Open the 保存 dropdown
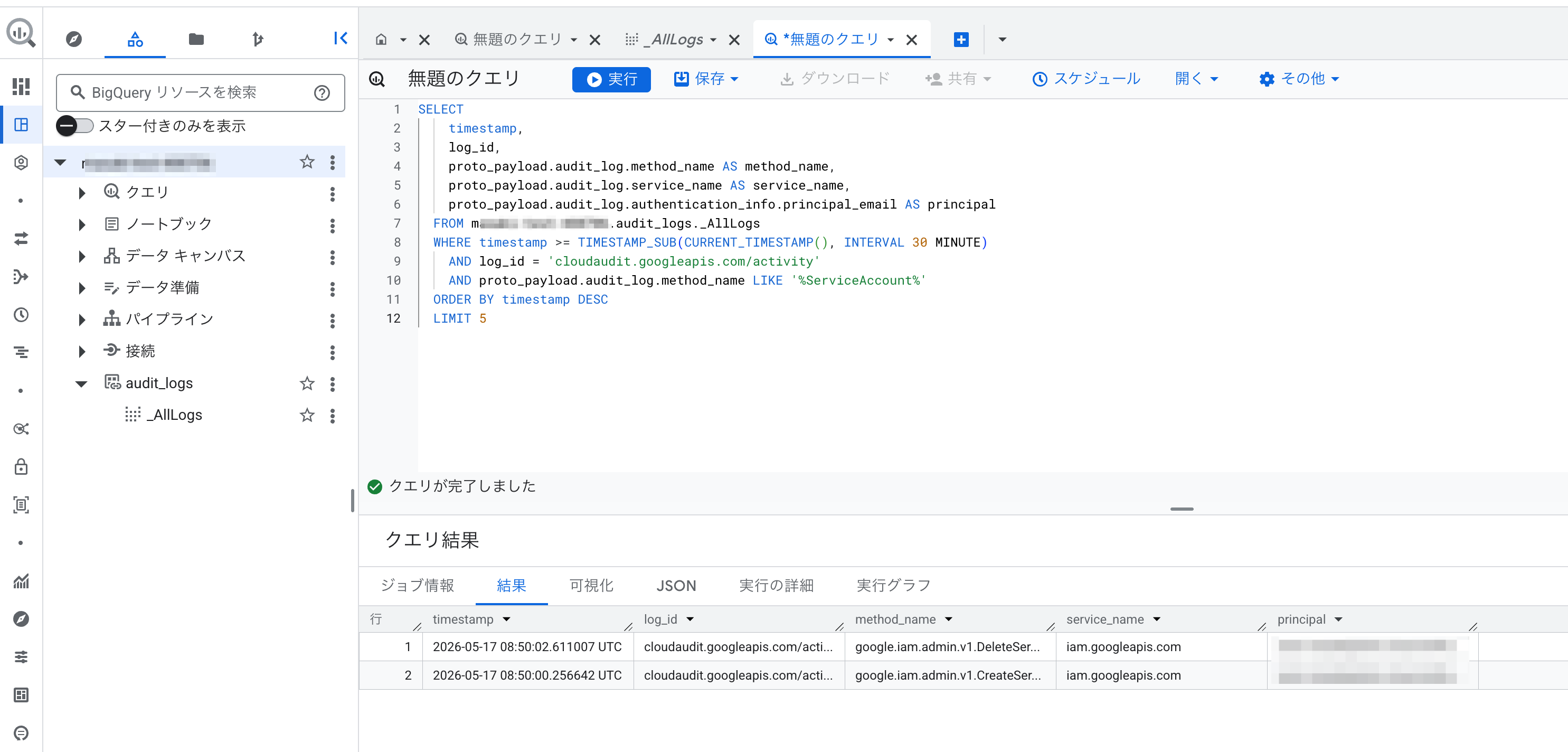 pos(706,79)
